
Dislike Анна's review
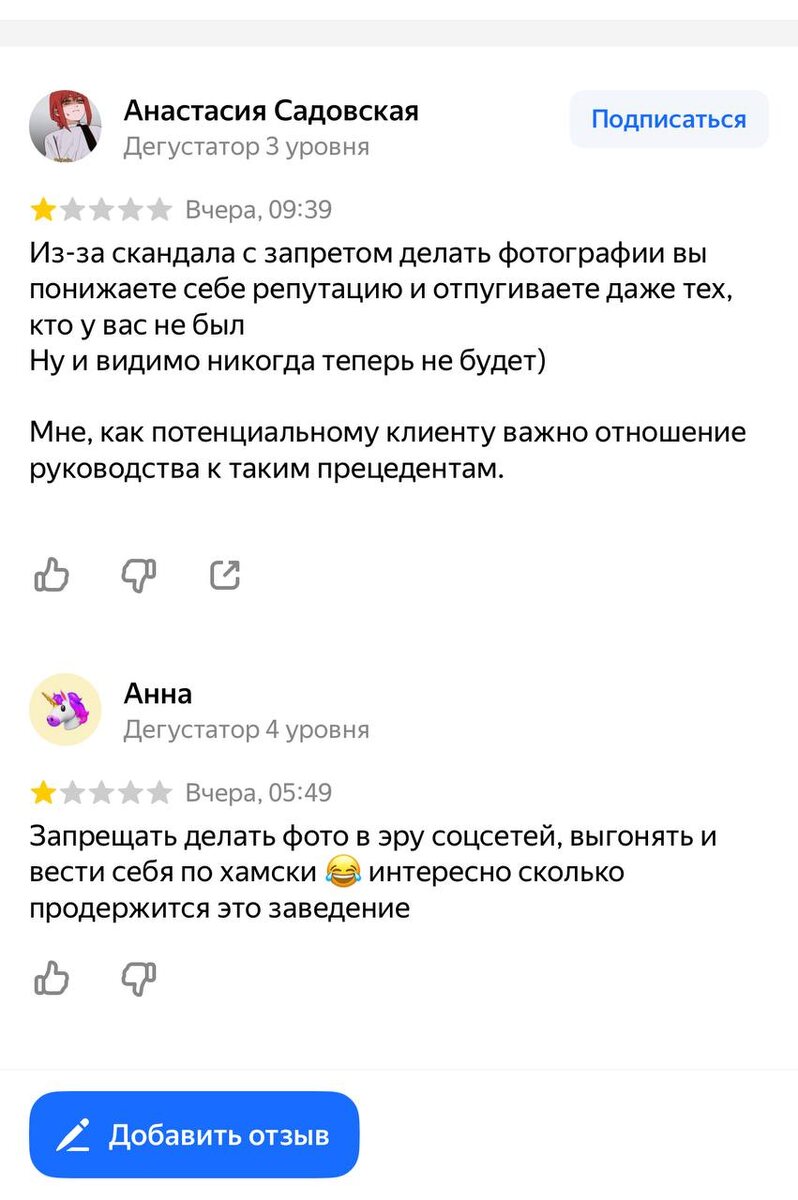[x=138, y=979]
